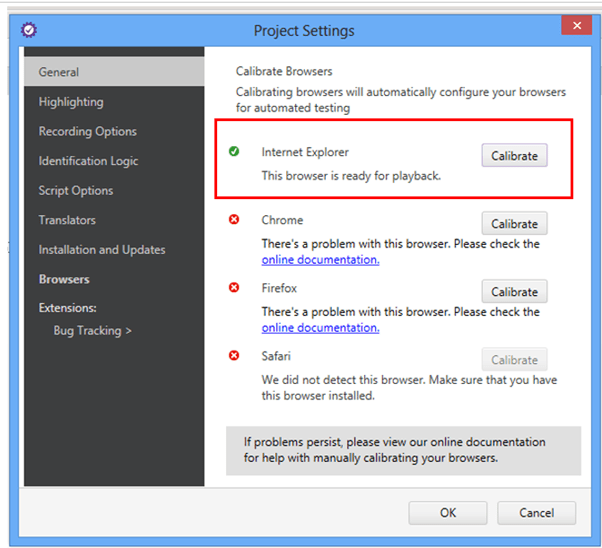
Task: Click the red error icon beside Firefox
Action: click(x=234, y=288)
